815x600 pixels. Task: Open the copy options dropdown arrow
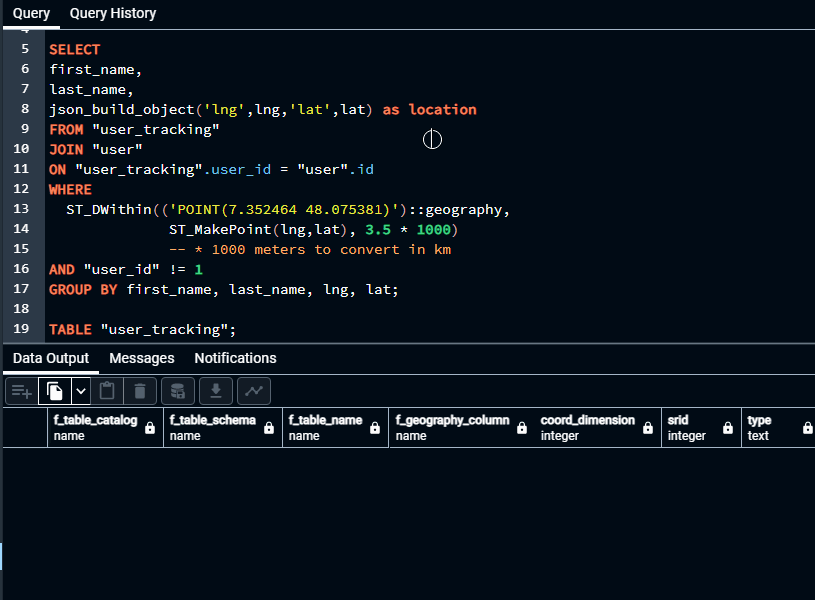point(81,391)
